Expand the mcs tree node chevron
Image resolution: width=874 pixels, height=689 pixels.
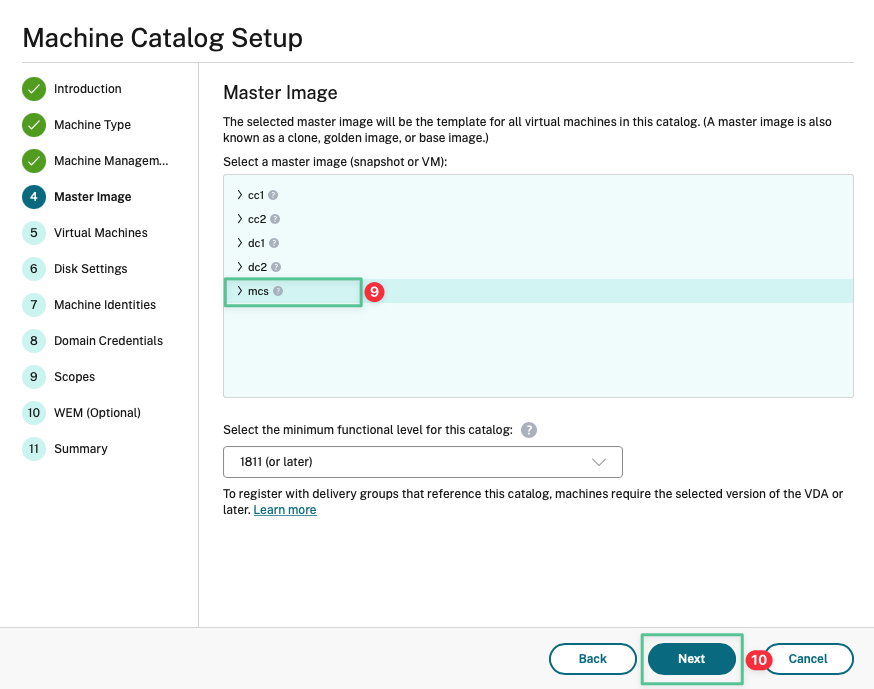[240, 291]
